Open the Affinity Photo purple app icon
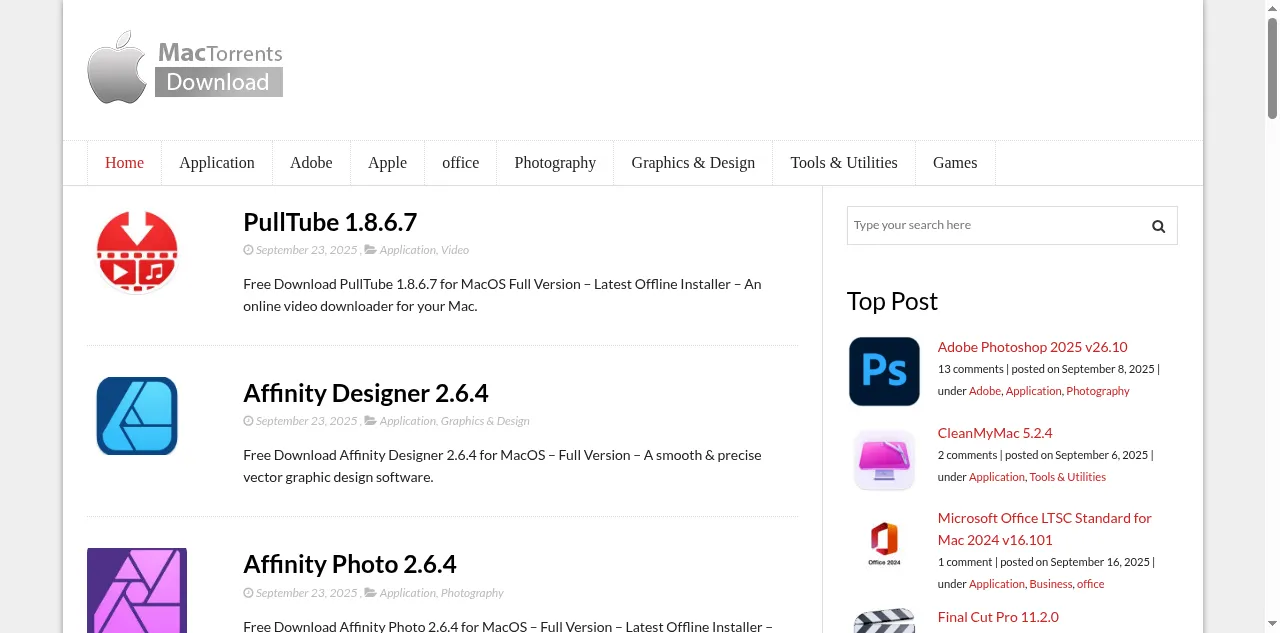Screen dimensions: 1280x633 click(137, 590)
